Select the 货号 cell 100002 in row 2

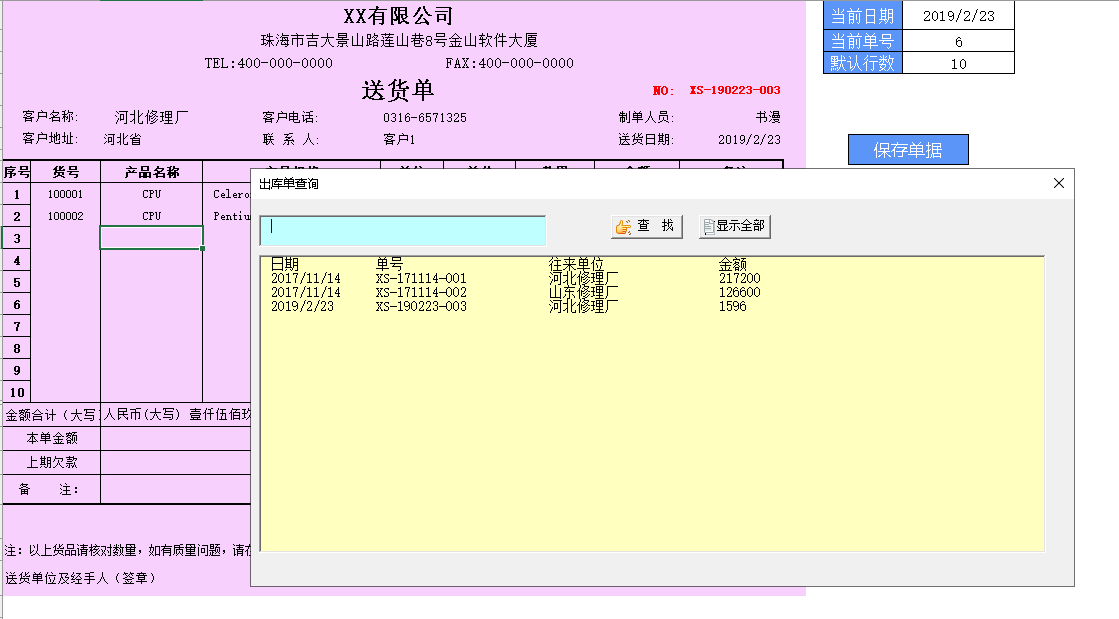(x=65, y=216)
